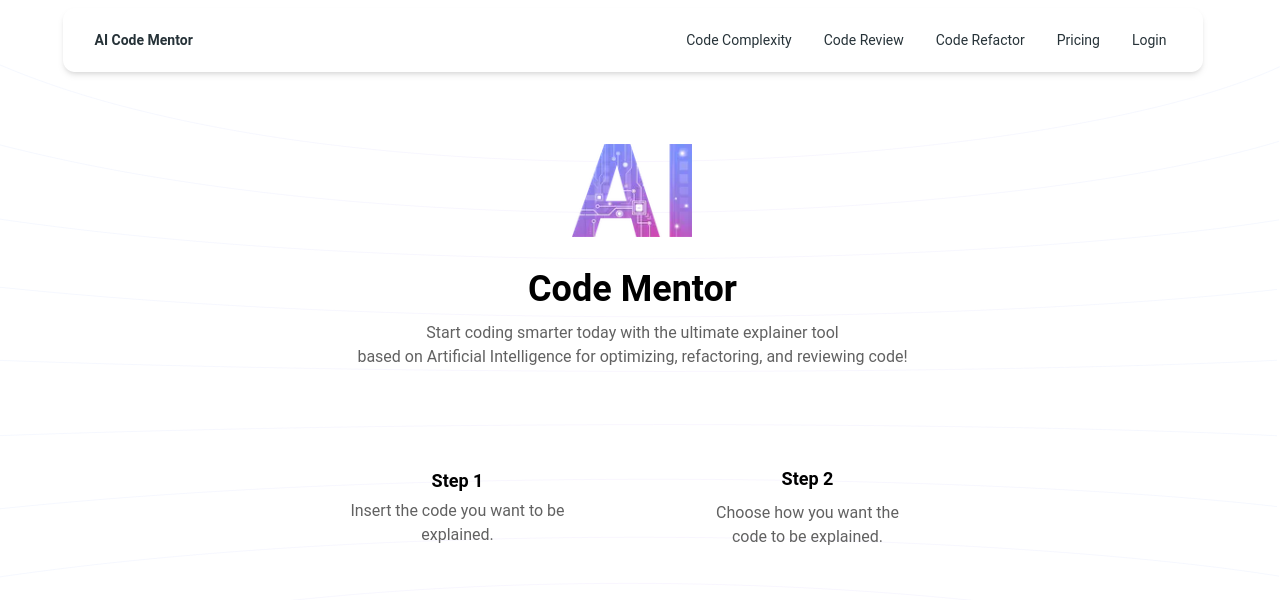Click the word Code in the large heading
The image size is (1280, 600).
568,289
